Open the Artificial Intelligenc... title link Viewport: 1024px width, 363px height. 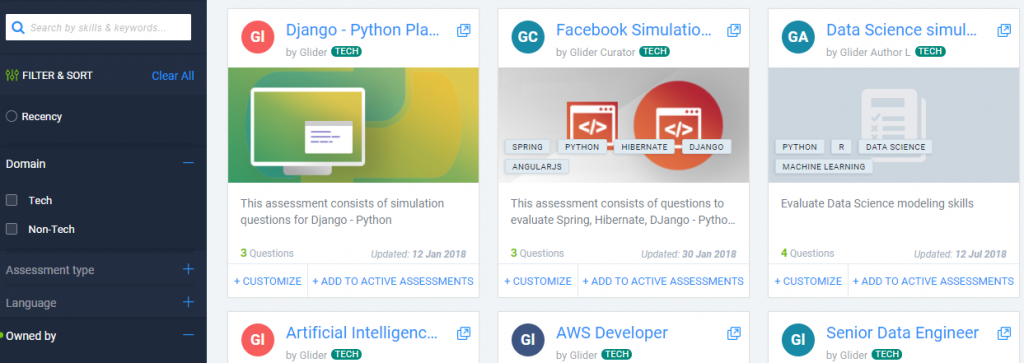click(x=362, y=333)
